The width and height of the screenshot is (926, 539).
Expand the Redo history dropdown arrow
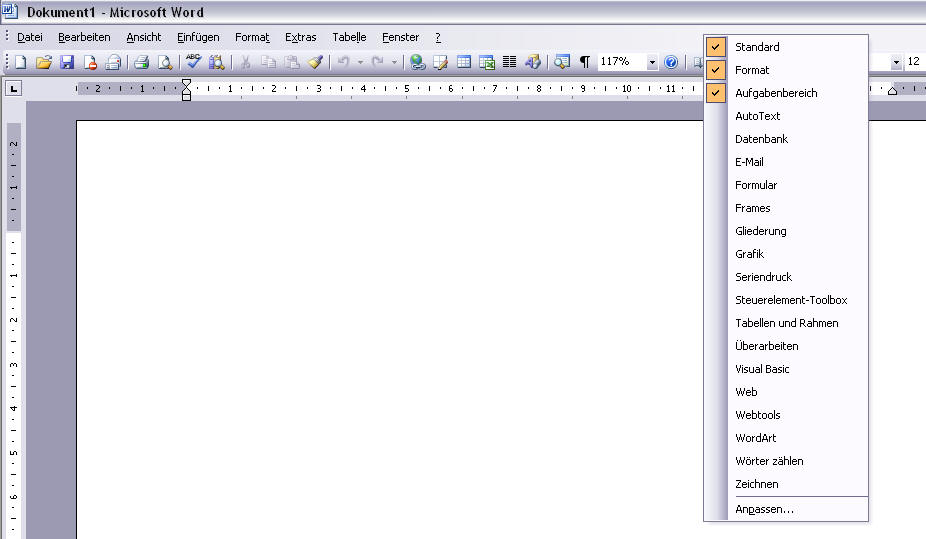tap(394, 62)
